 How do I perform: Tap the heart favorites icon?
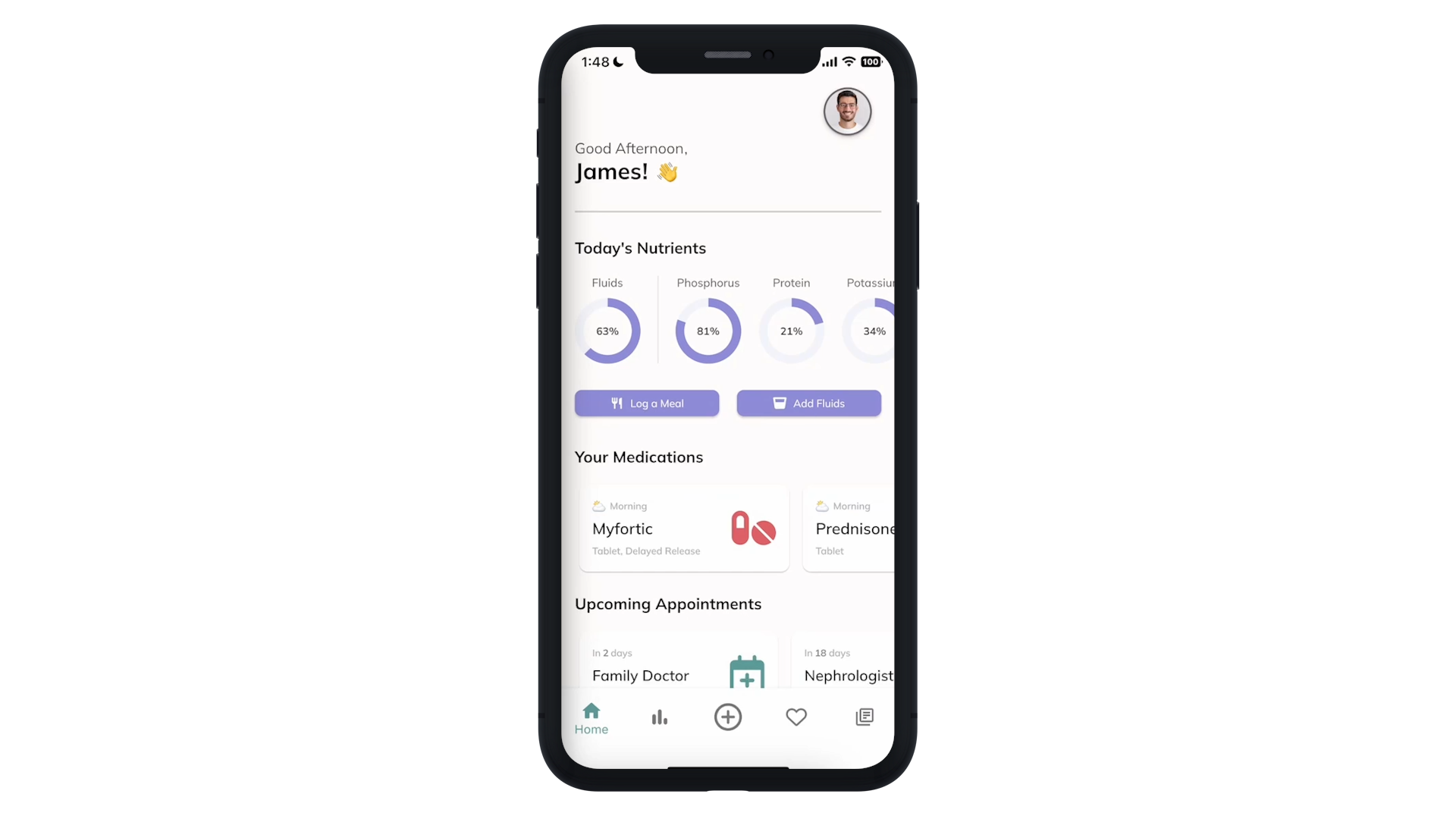pos(796,718)
